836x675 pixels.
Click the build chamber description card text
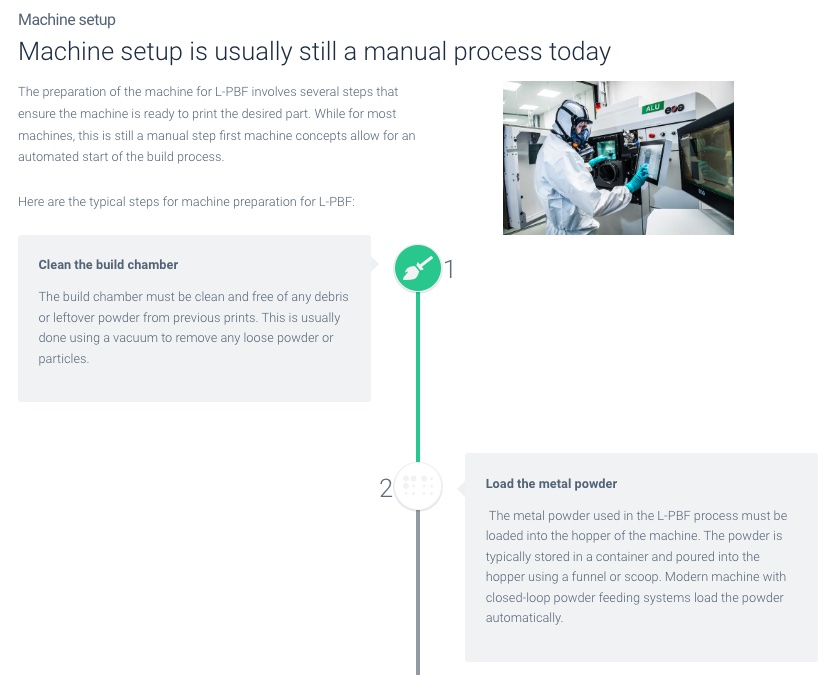194,327
